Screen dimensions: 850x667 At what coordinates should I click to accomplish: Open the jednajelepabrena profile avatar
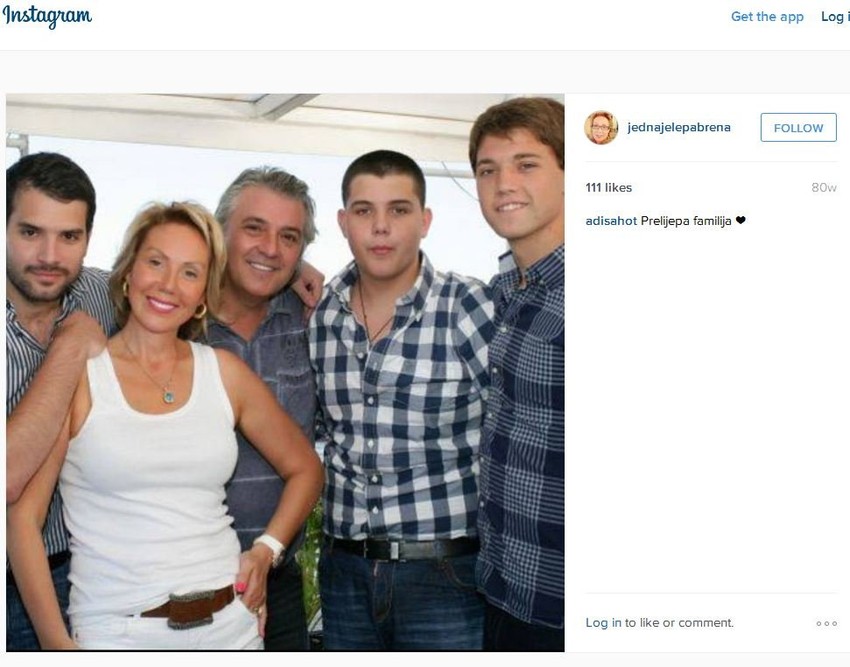[x=601, y=128]
